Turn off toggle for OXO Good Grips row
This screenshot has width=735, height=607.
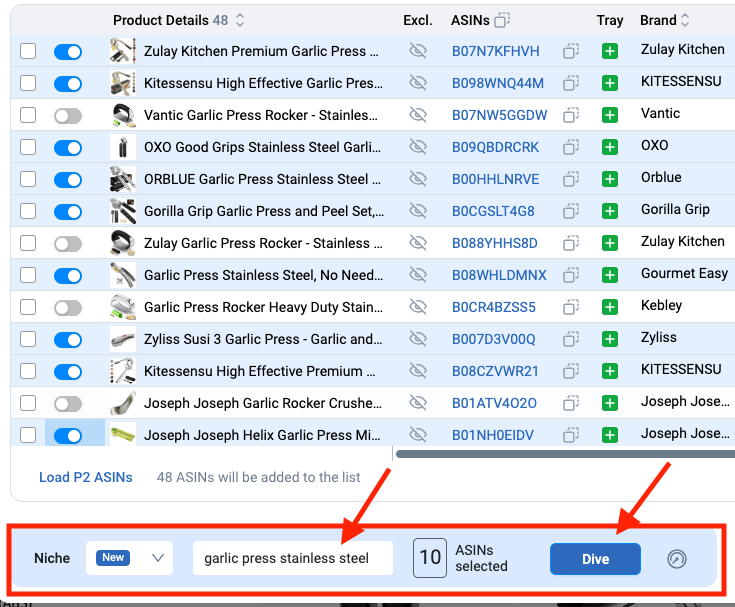[x=68, y=148]
